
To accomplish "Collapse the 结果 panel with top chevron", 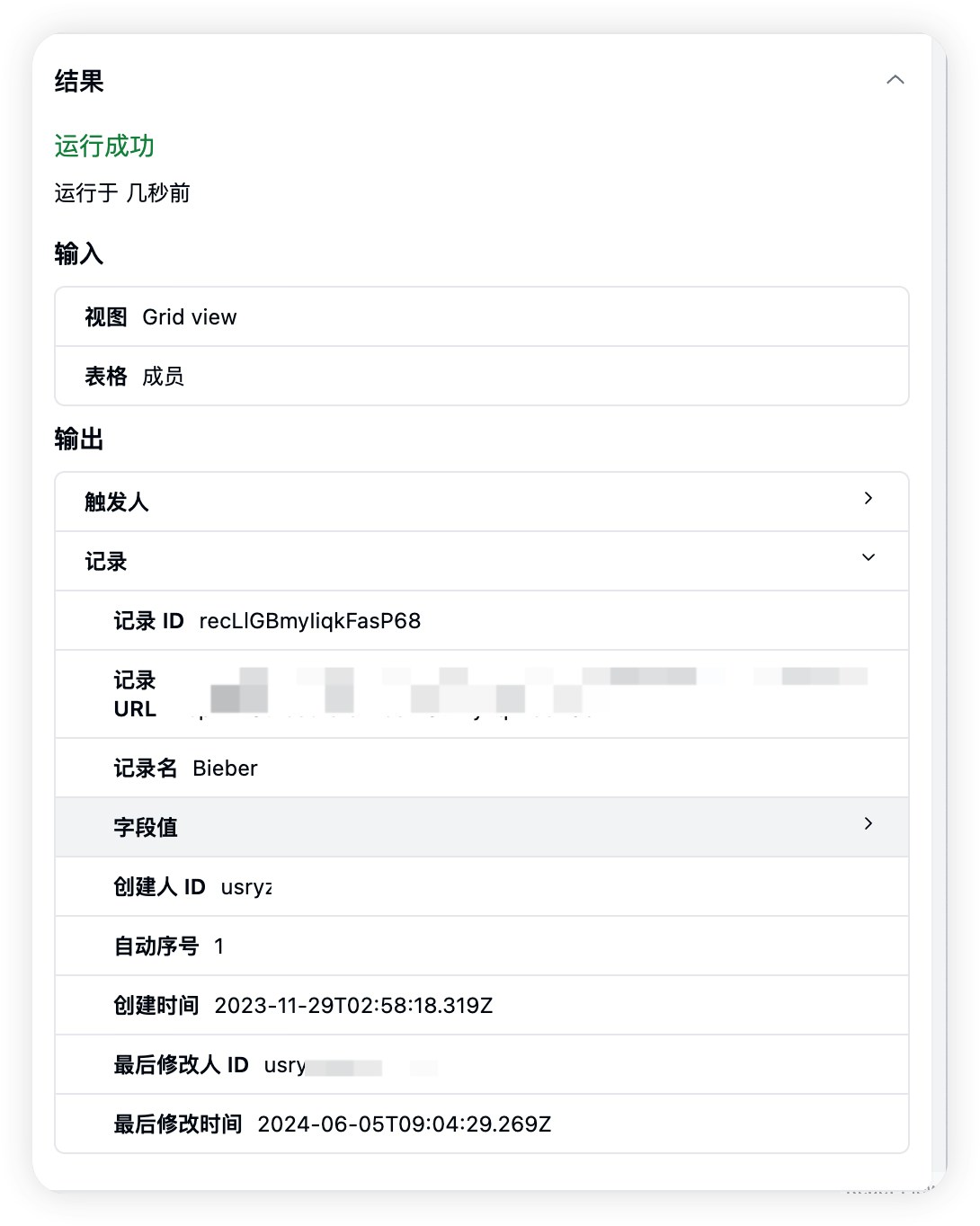I will click(895, 80).
